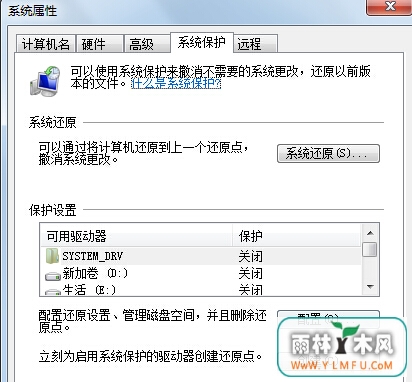This screenshot has height=382, width=412.
Task: Select the 高级 tab
Action: [147, 44]
